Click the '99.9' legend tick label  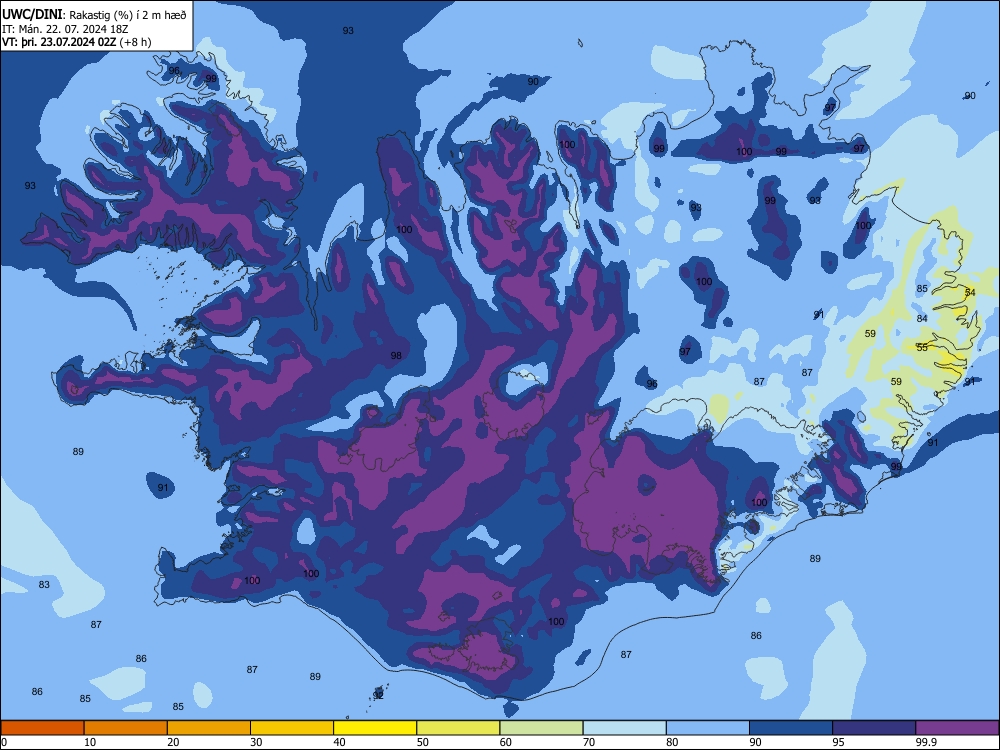tap(926, 742)
